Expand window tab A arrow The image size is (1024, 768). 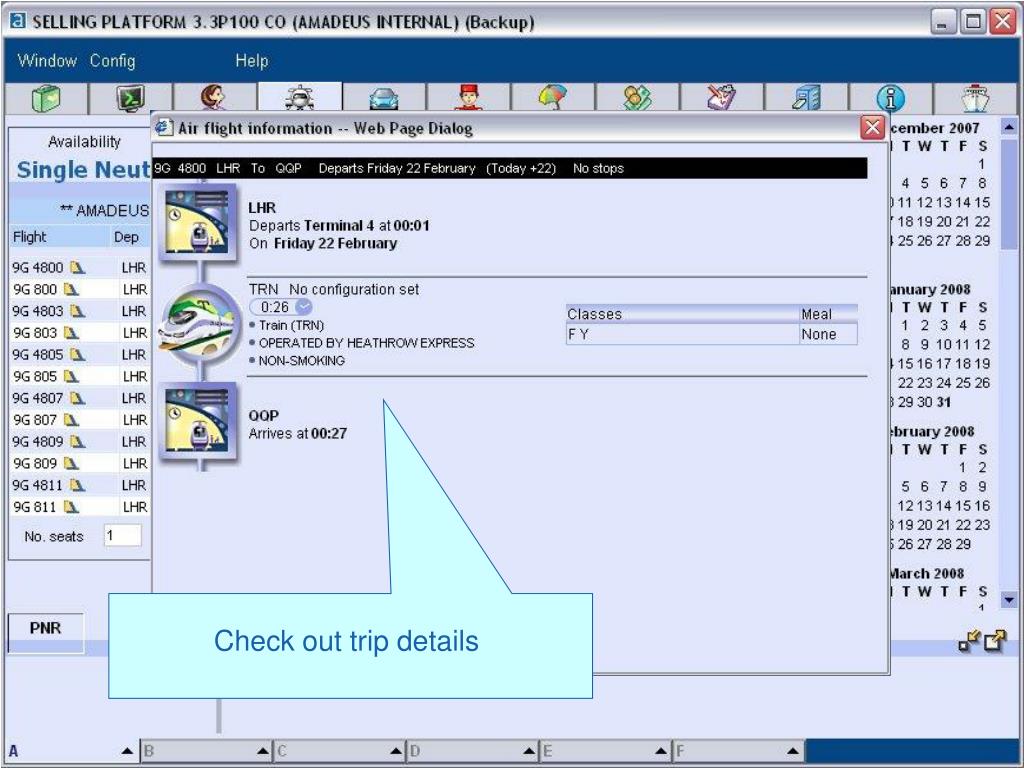pos(127,751)
